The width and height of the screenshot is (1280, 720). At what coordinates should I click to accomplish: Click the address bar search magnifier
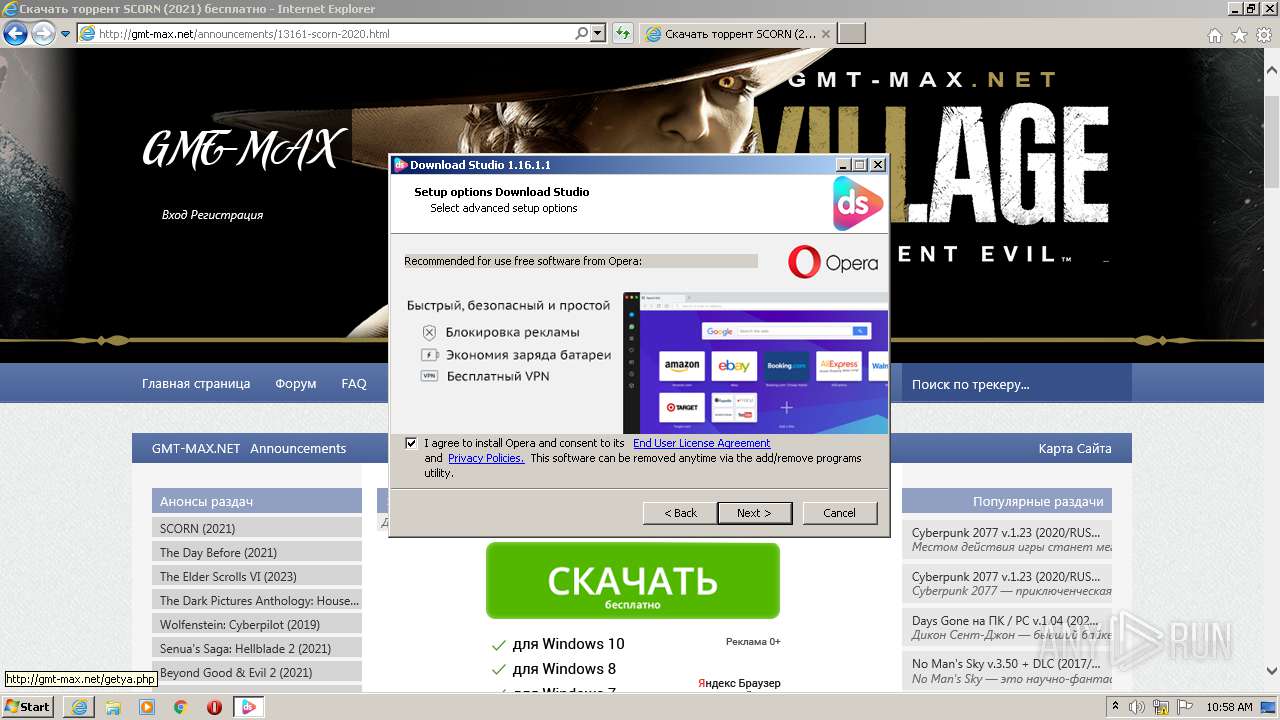582,34
